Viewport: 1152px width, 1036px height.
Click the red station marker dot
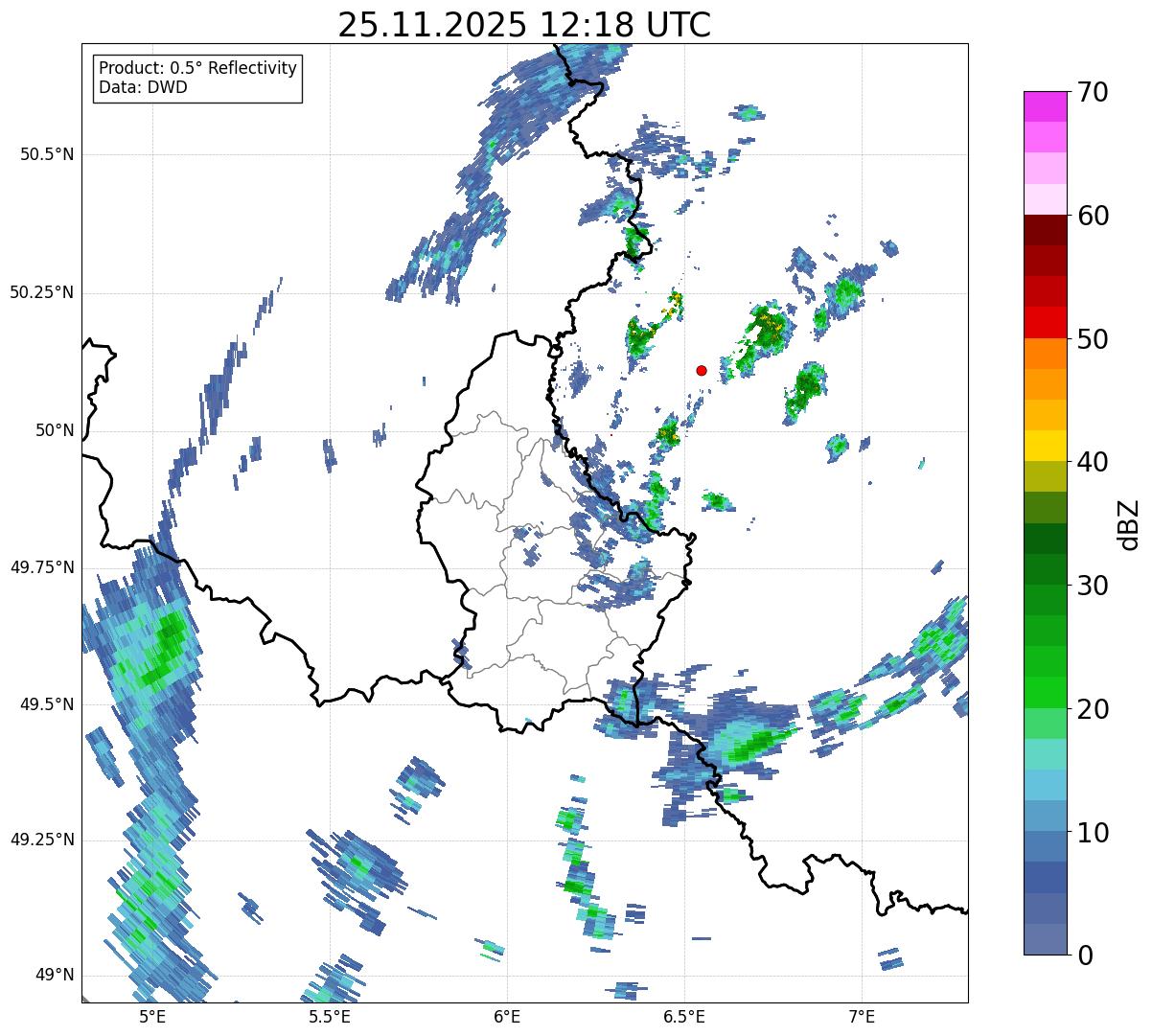(x=702, y=370)
